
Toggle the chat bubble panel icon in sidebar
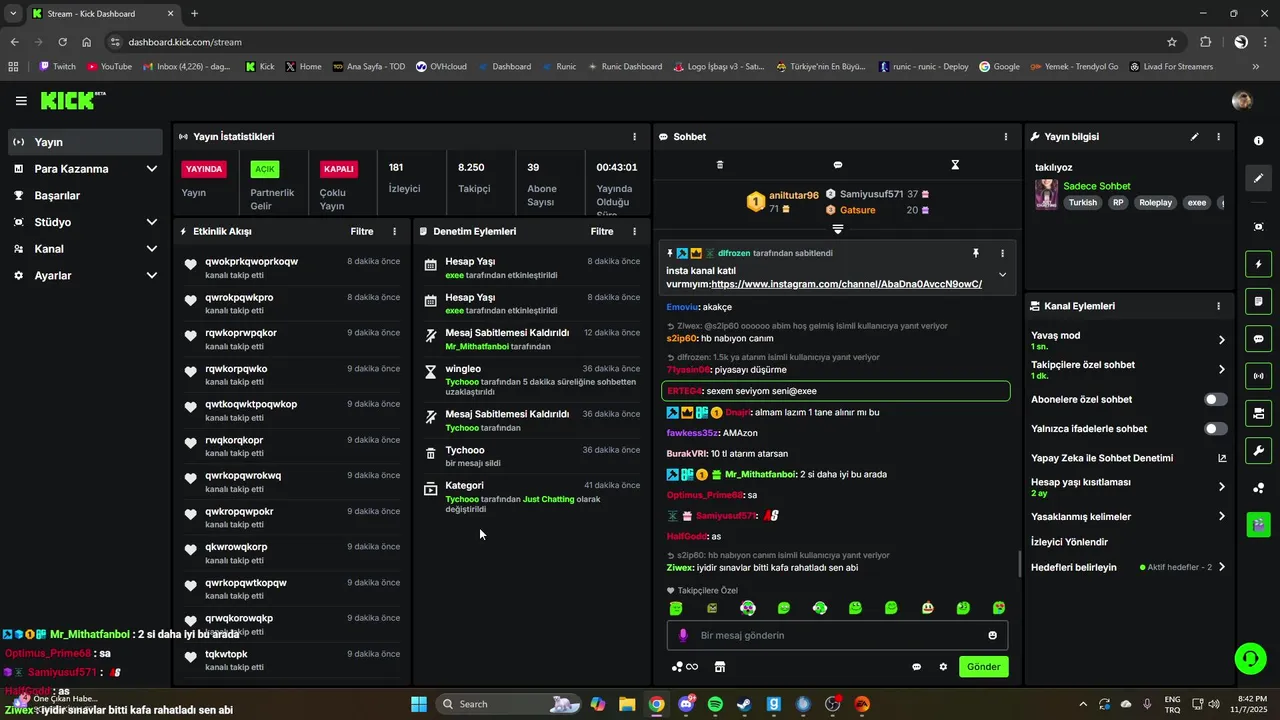(x=1258, y=339)
